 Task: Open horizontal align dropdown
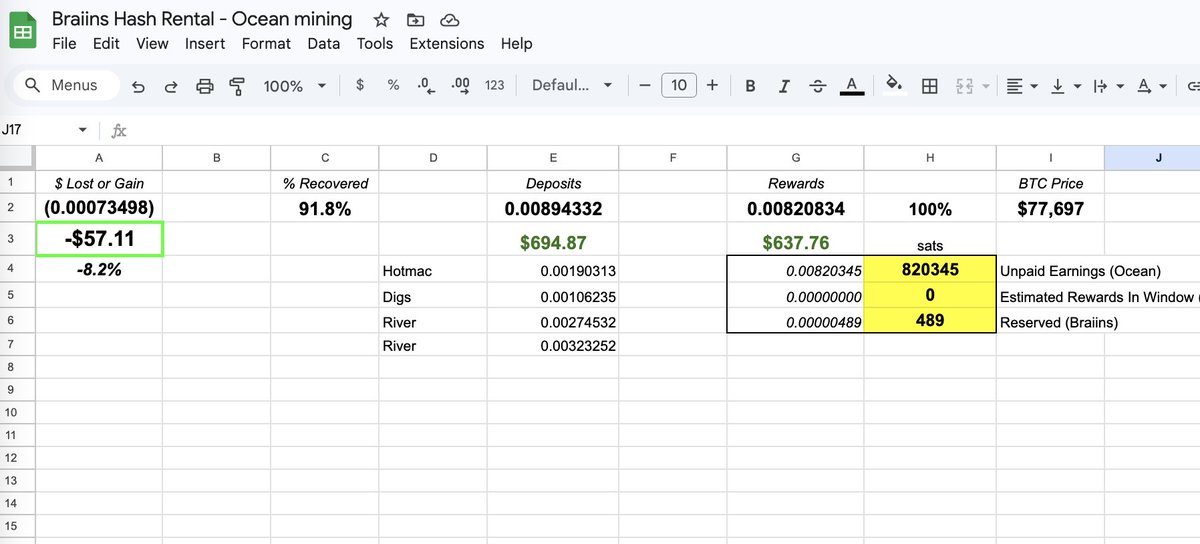coord(1022,86)
